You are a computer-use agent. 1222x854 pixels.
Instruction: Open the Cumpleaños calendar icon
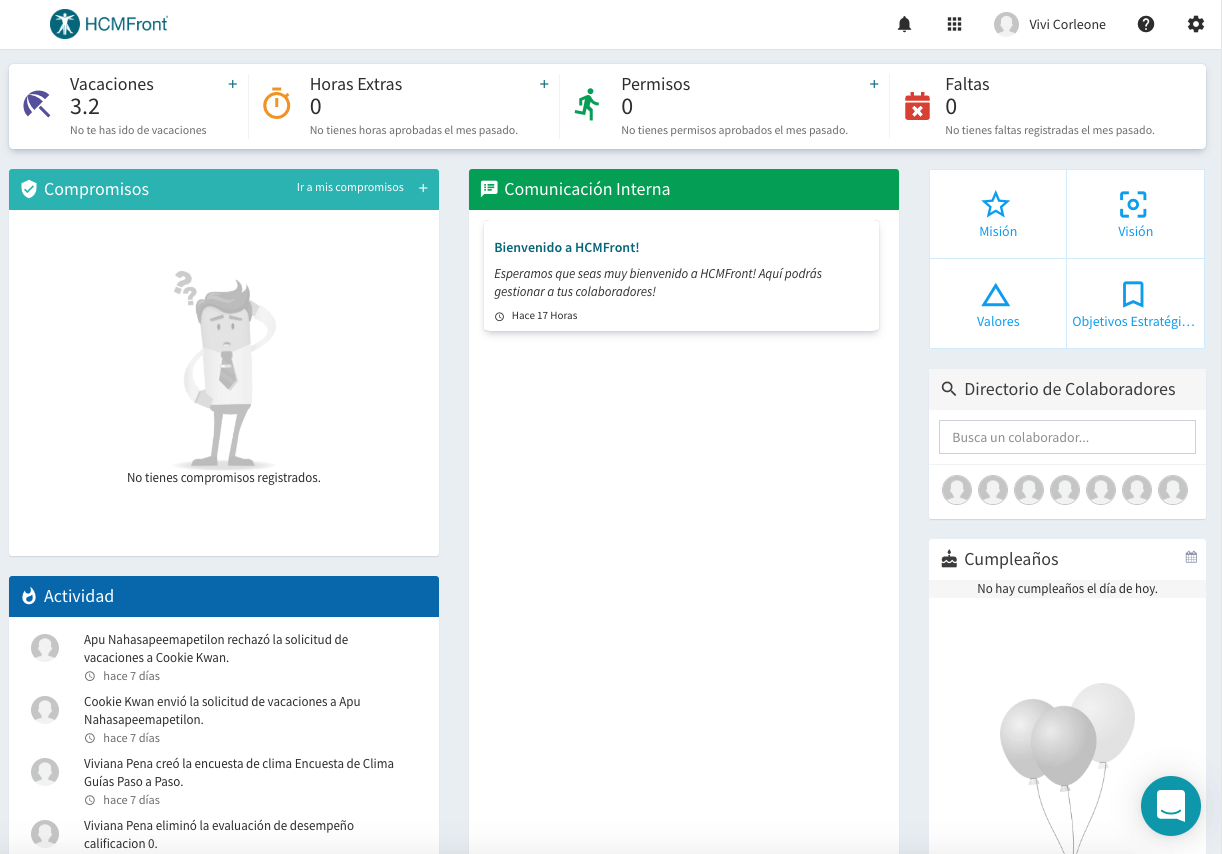point(1191,559)
